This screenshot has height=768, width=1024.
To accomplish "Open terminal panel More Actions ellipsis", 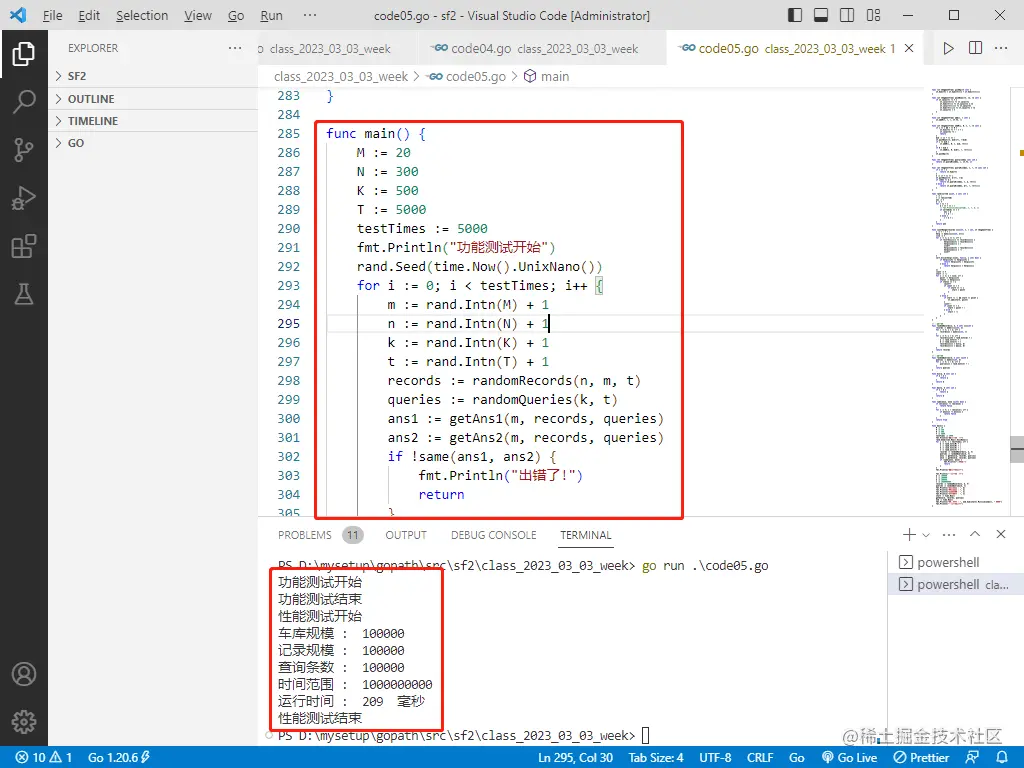I will coord(949,535).
